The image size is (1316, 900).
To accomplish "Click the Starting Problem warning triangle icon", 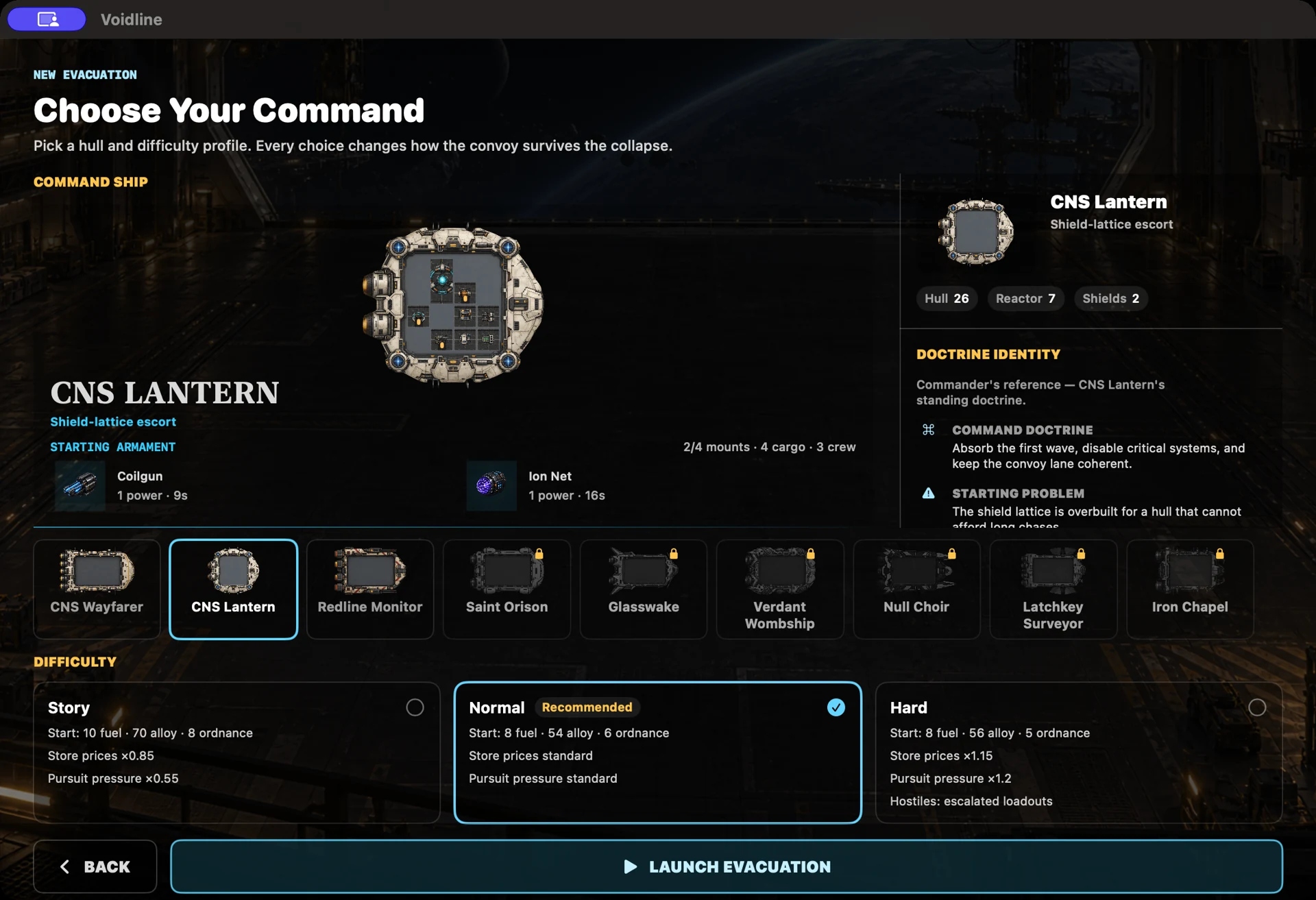I will tap(928, 493).
